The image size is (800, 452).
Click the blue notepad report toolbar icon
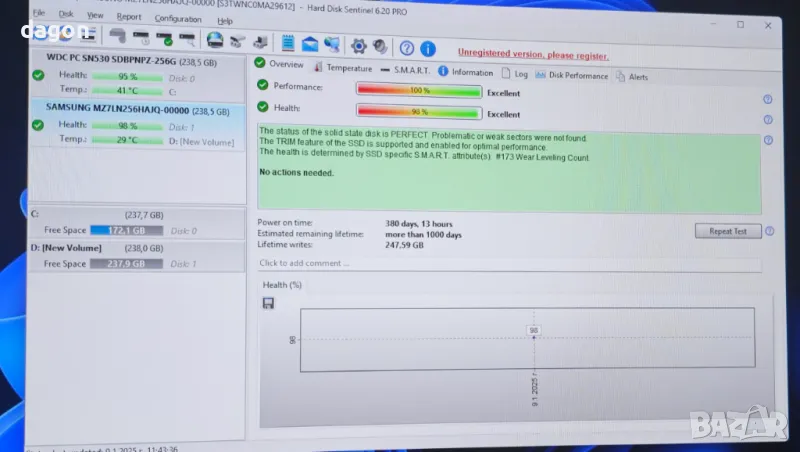(x=288, y=42)
